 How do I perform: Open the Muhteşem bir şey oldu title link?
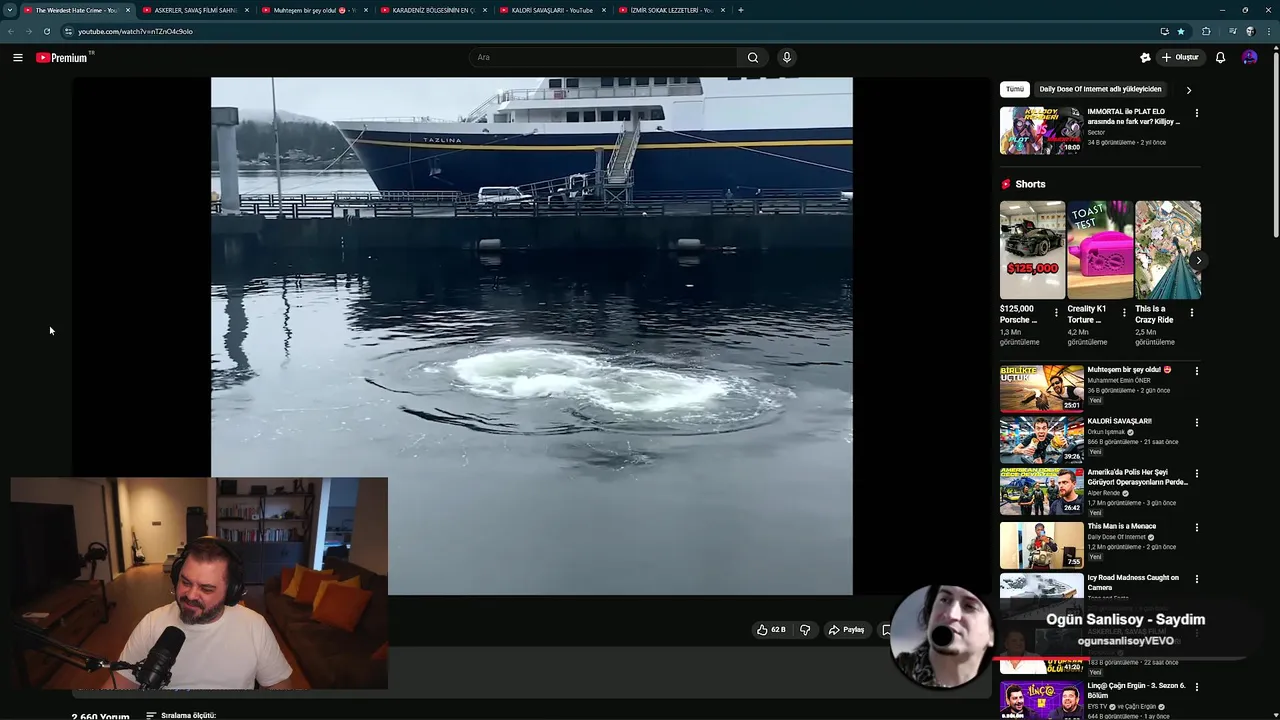pos(1129,370)
